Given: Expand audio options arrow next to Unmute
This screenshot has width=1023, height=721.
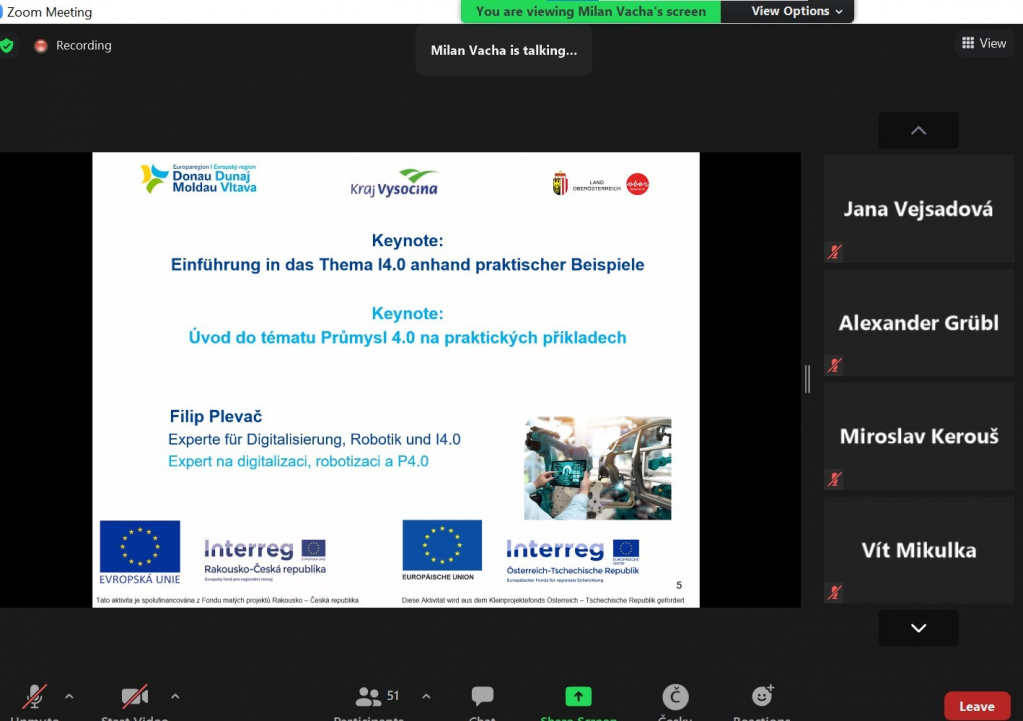Looking at the screenshot, I should click(69, 696).
